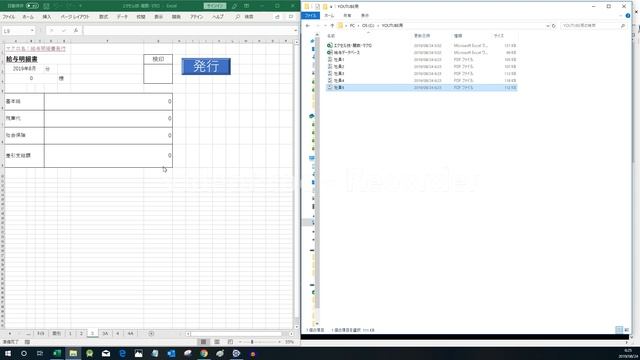The height and width of the screenshot is (360, 640).
Task: Select the 基本給 row label
Action: pos(24,101)
